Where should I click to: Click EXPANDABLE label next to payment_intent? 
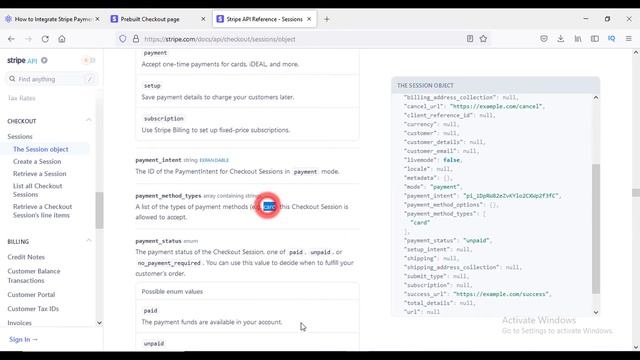[214, 160]
